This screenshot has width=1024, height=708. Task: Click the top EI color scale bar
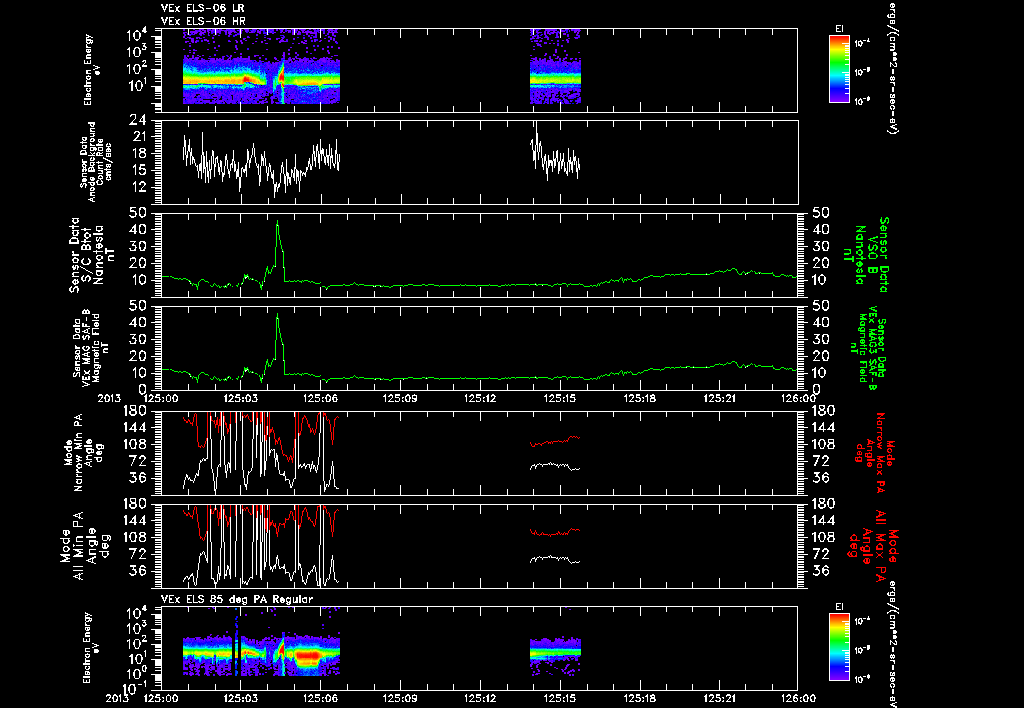tap(839, 69)
